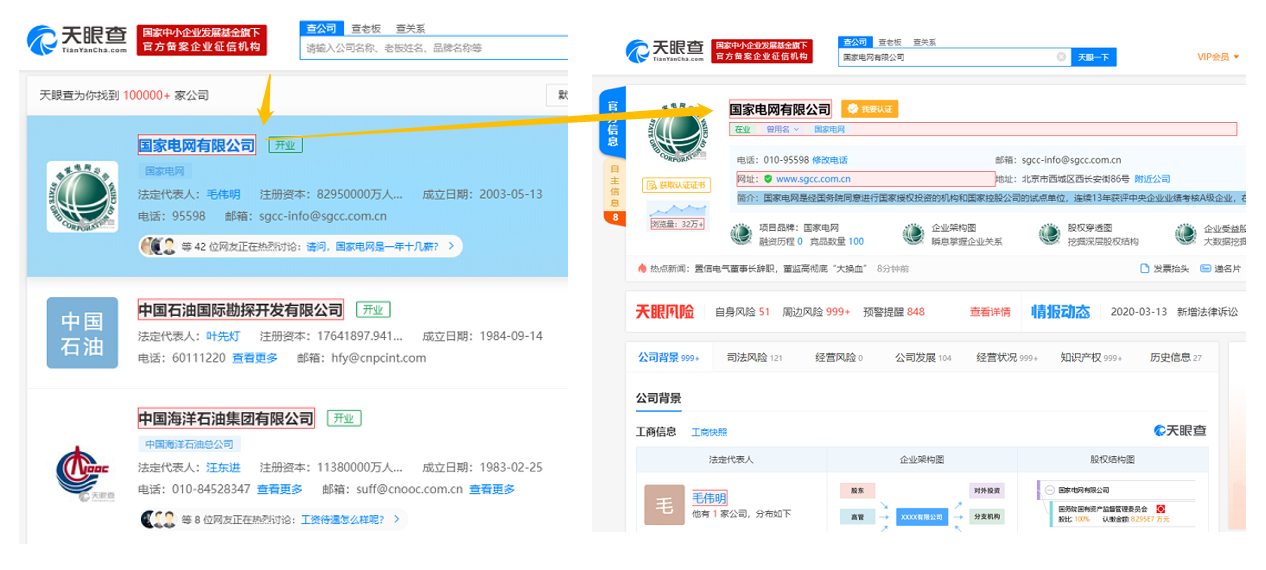Click the 项目品牌 State Grid icon

click(740, 234)
